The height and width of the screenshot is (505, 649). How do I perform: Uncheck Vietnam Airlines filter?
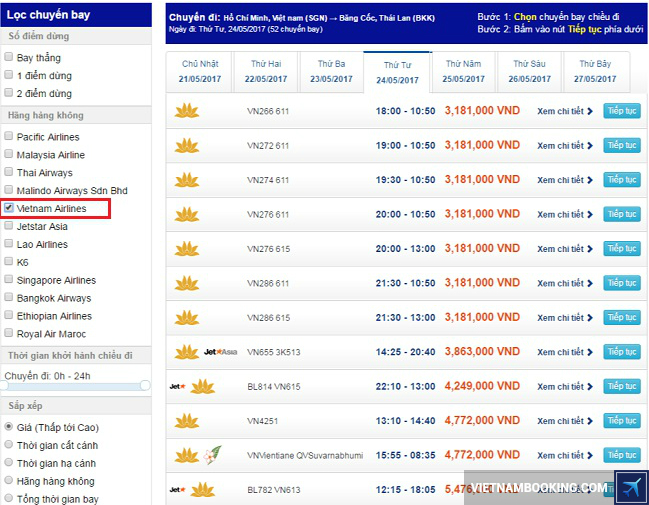(8, 207)
